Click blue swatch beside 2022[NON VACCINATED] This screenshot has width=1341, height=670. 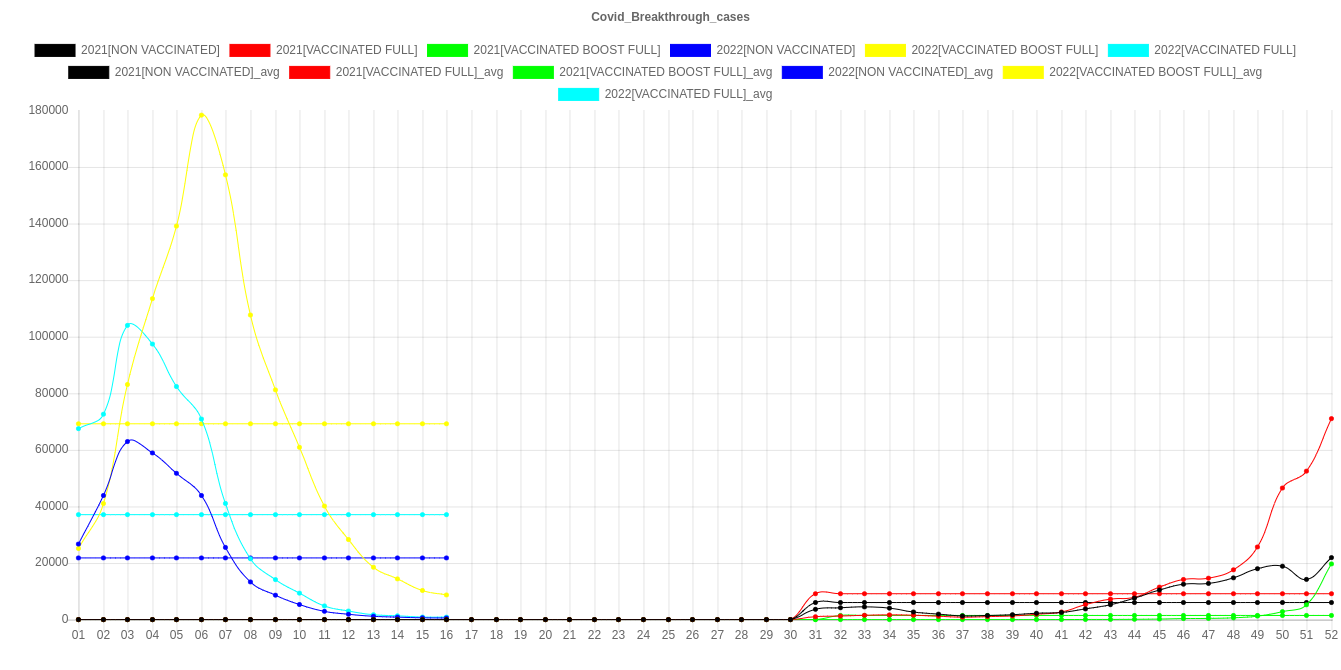(690, 50)
